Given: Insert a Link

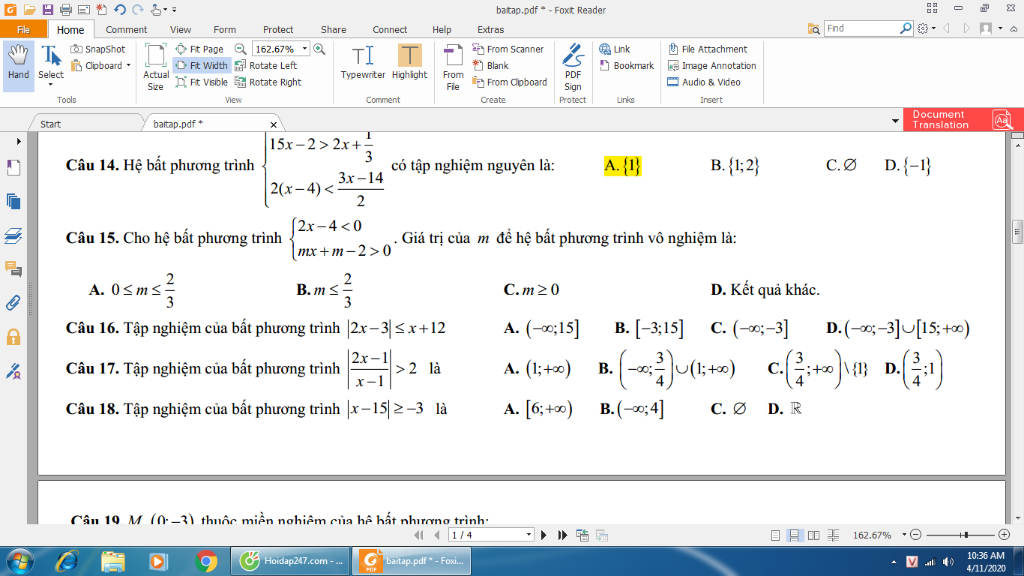Looking at the screenshot, I should [615, 49].
